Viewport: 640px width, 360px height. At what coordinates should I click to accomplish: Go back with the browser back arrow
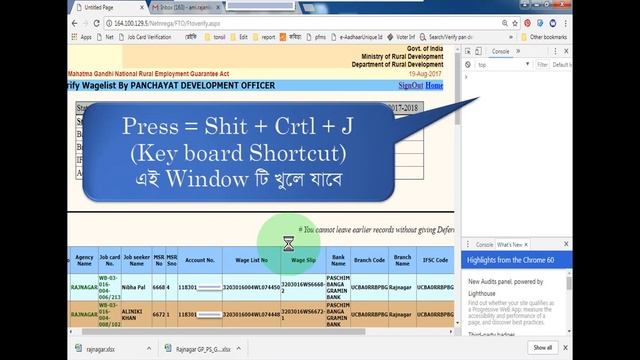(75, 24)
